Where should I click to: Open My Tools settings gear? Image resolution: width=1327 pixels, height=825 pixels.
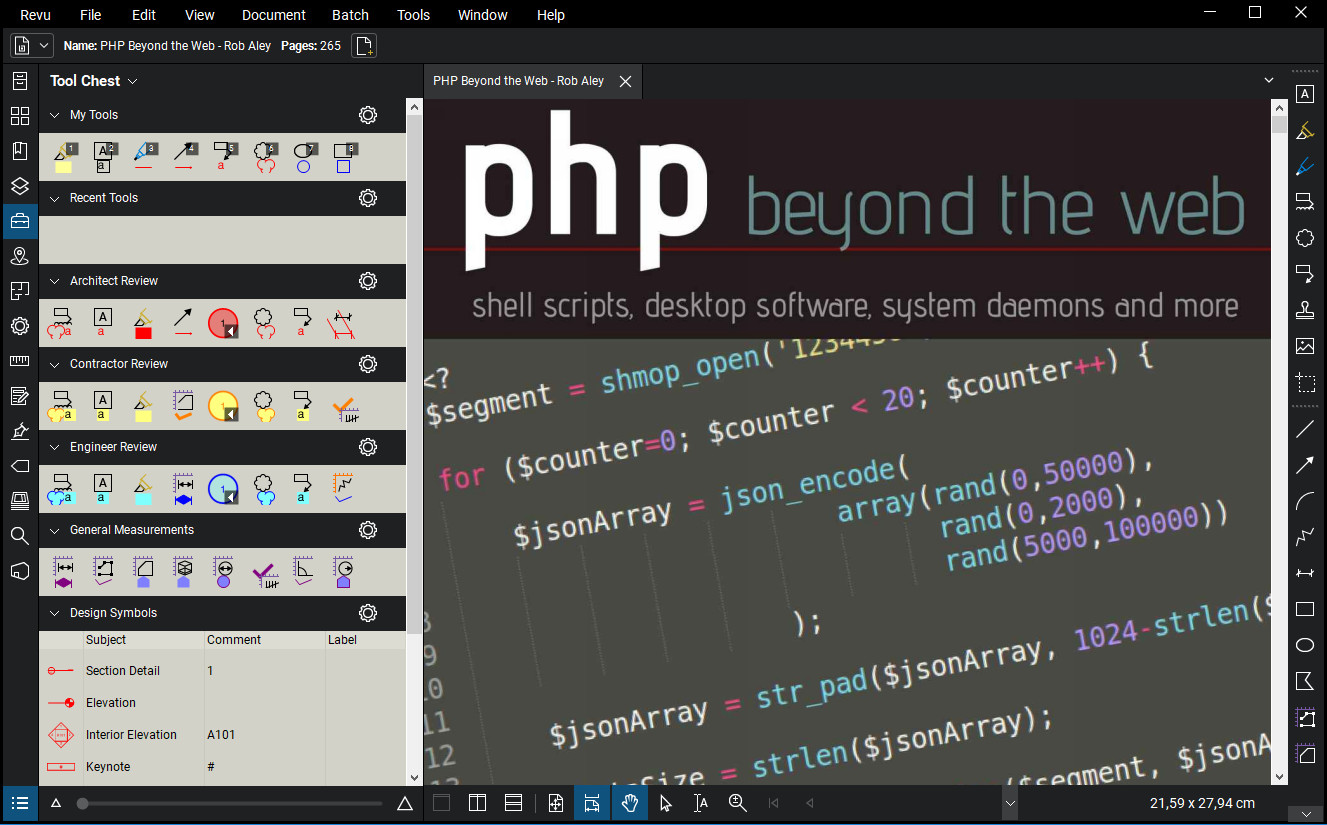click(x=368, y=115)
